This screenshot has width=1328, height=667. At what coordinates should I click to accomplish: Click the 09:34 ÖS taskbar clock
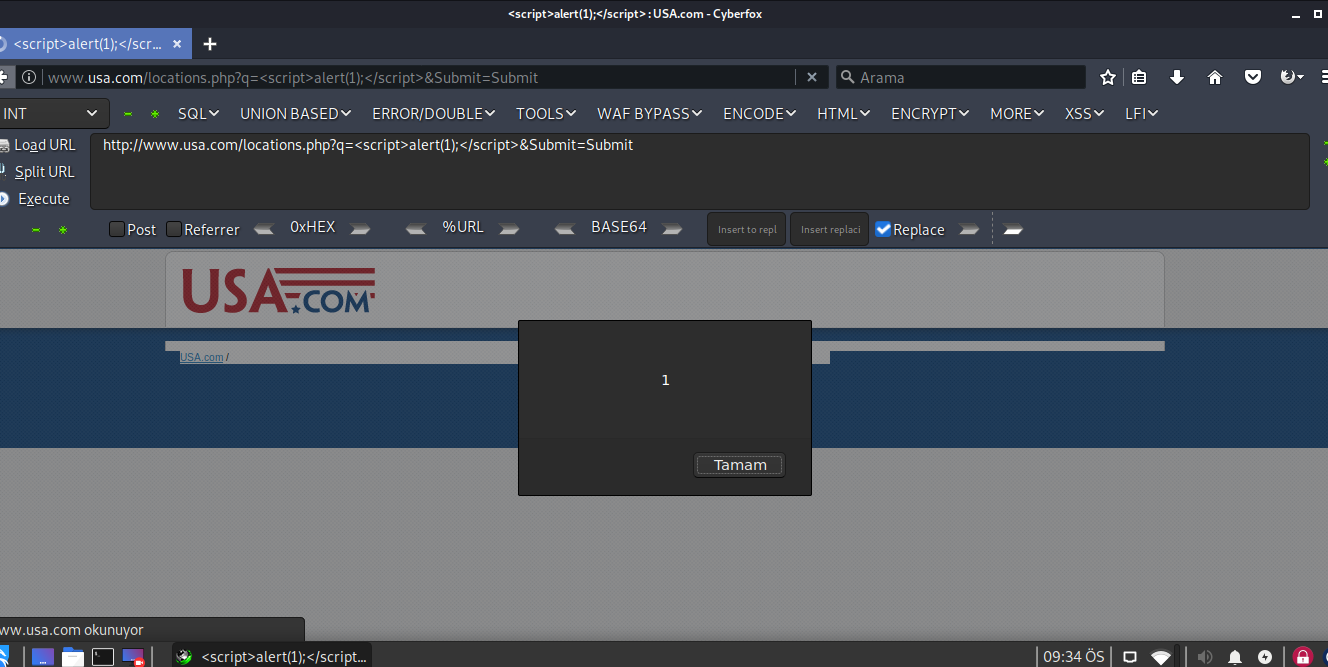coord(1074,657)
